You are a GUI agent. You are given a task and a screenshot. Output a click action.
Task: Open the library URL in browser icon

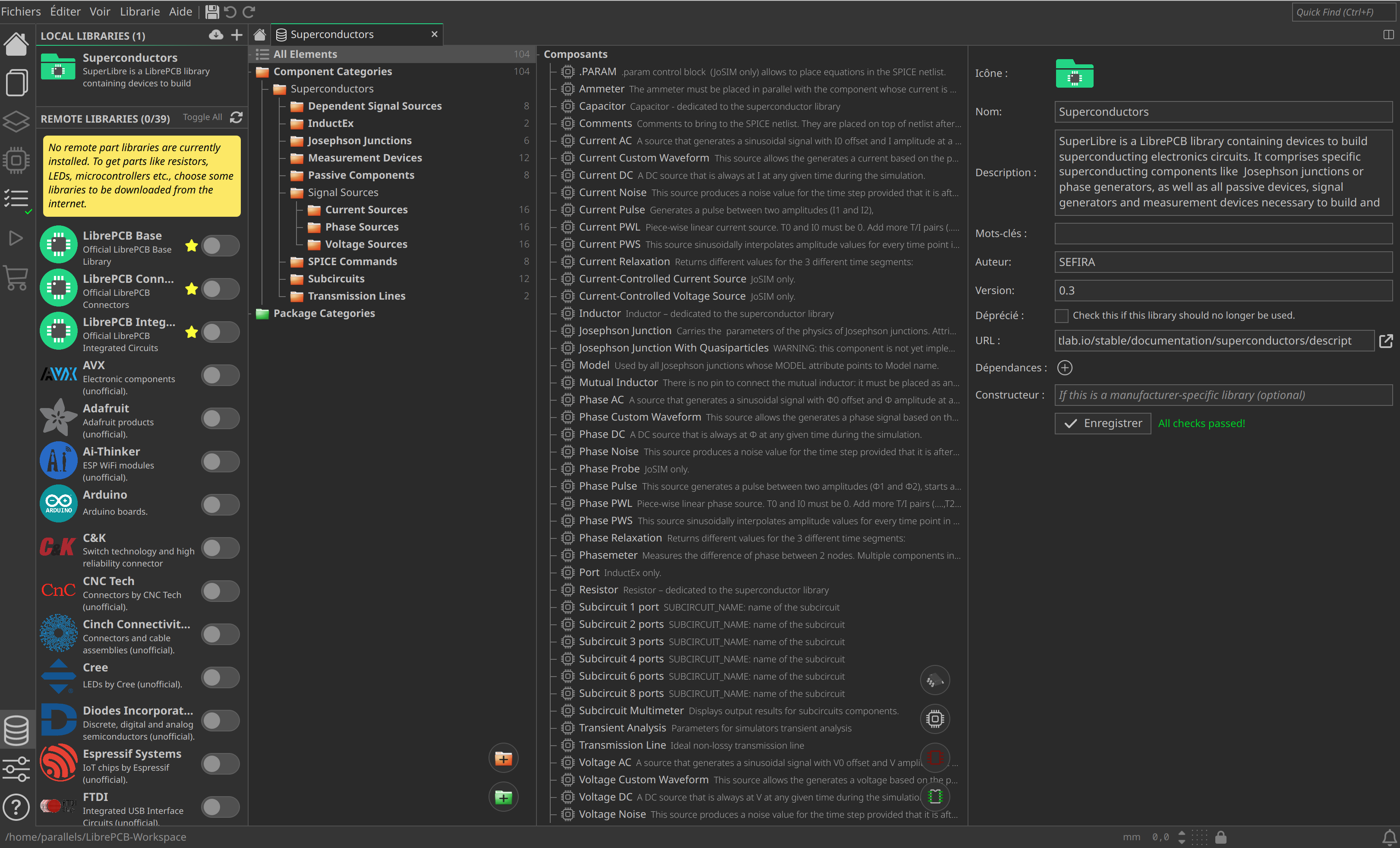point(1386,341)
